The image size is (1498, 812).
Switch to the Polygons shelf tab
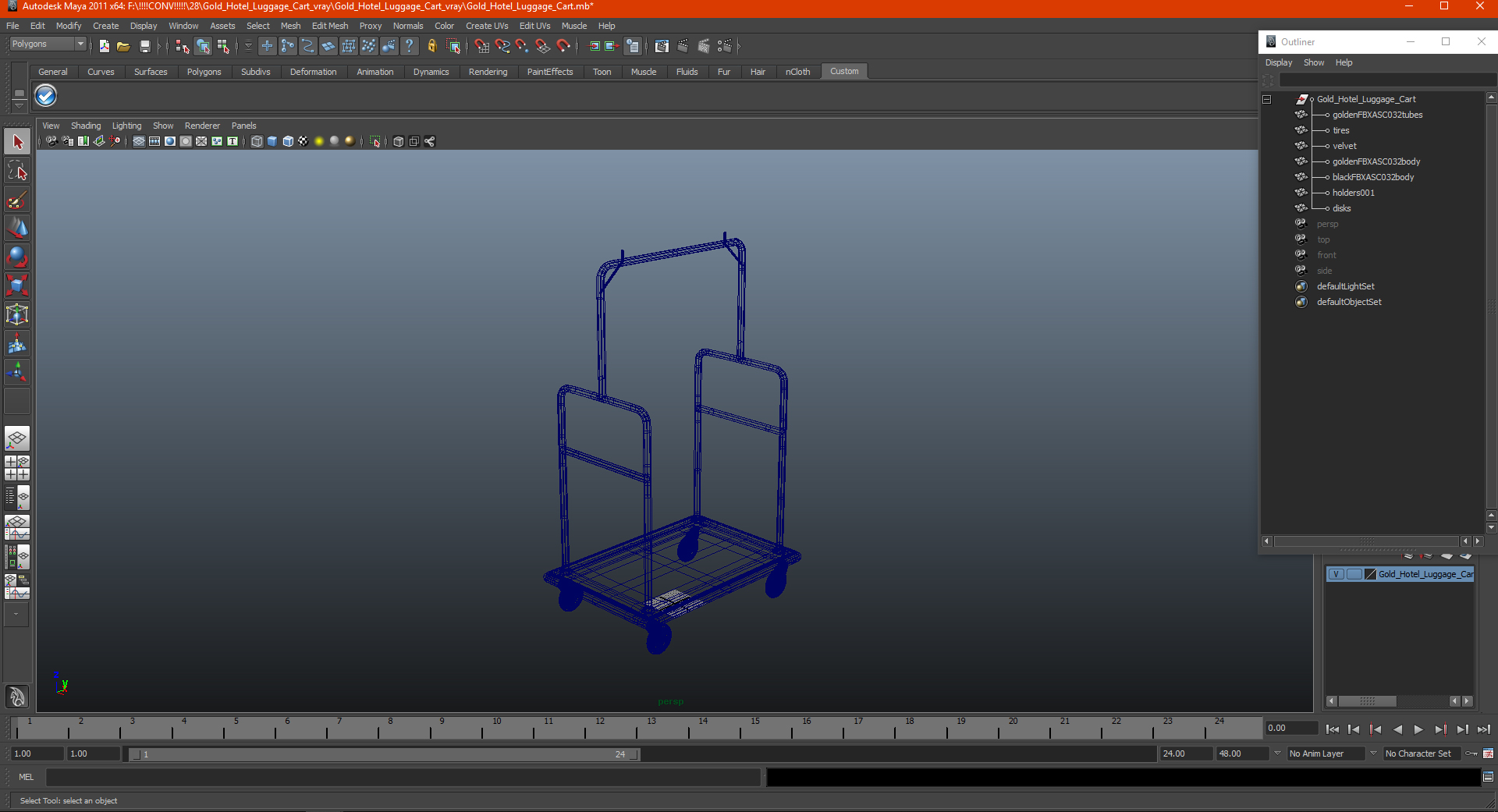coord(204,72)
